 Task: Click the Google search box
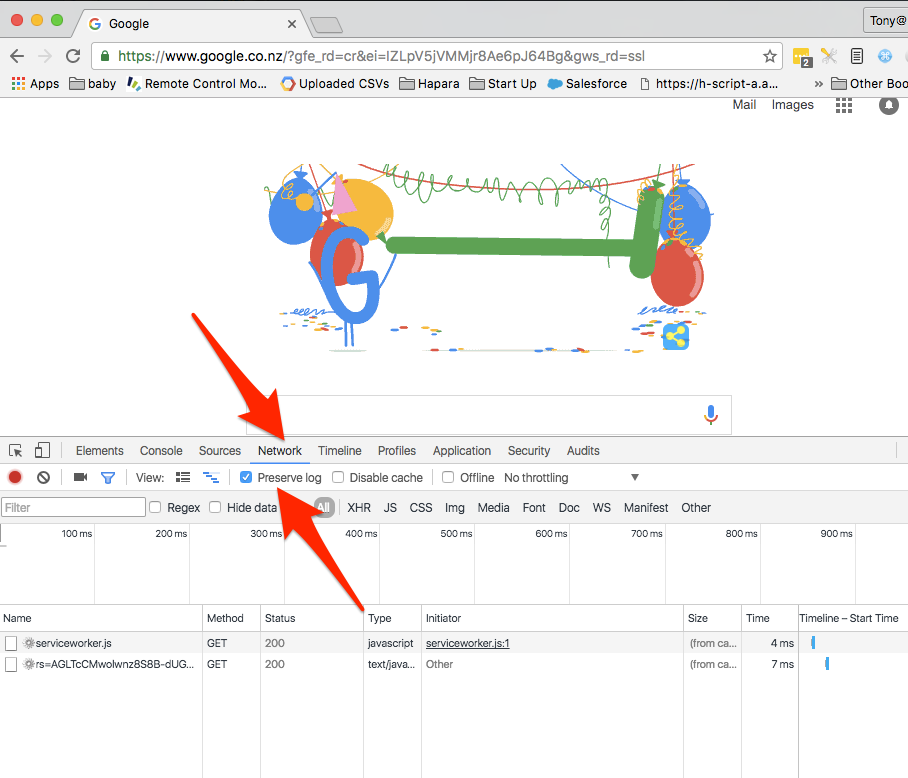pyautogui.click(x=489, y=414)
